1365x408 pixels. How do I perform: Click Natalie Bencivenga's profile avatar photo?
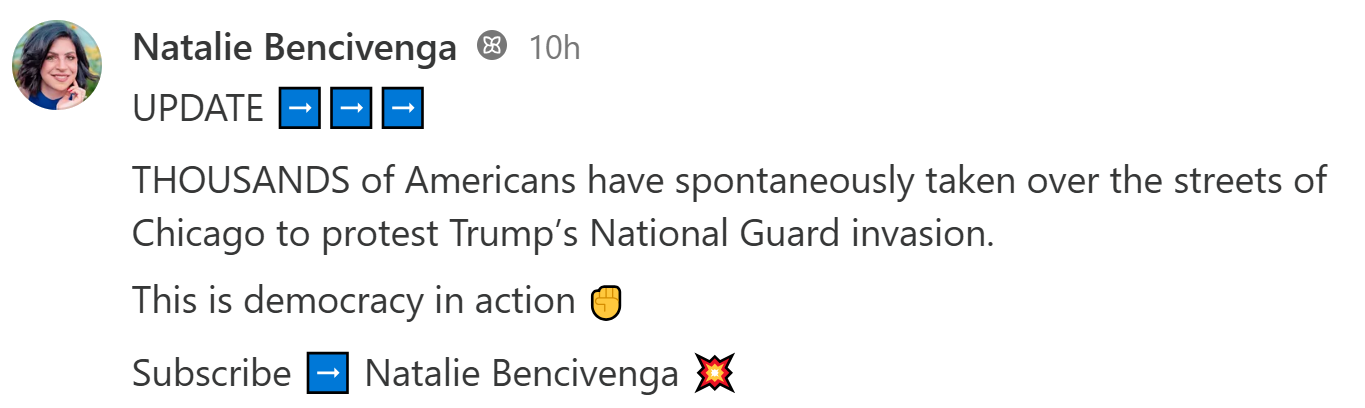pyautogui.click(x=56, y=65)
